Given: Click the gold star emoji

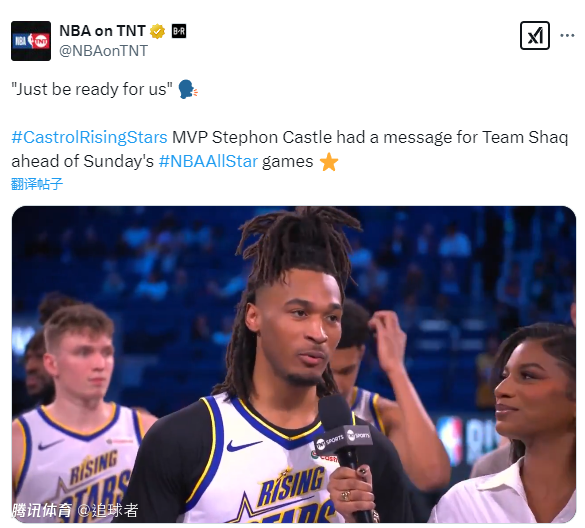Looking at the screenshot, I should tap(329, 162).
